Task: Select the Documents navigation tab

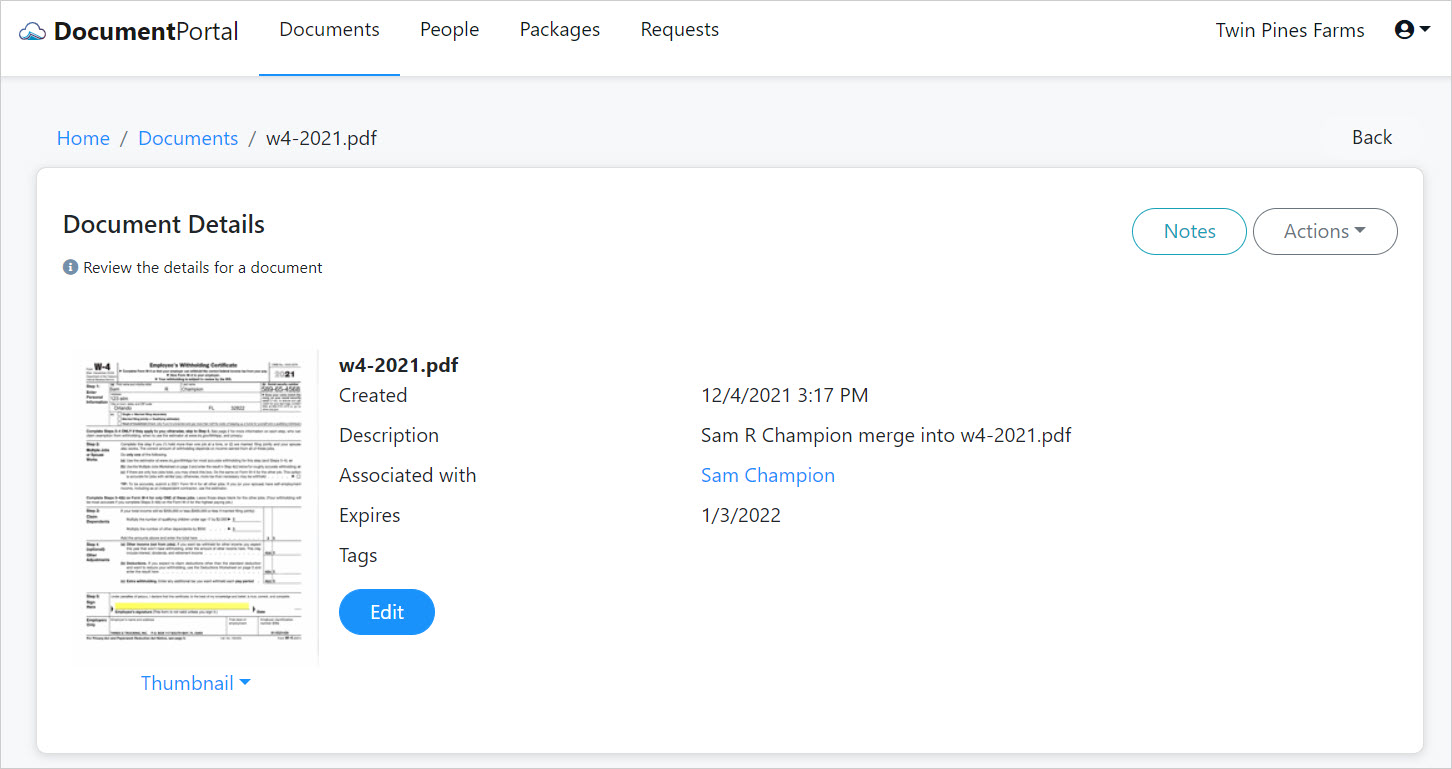Action: coord(329,29)
